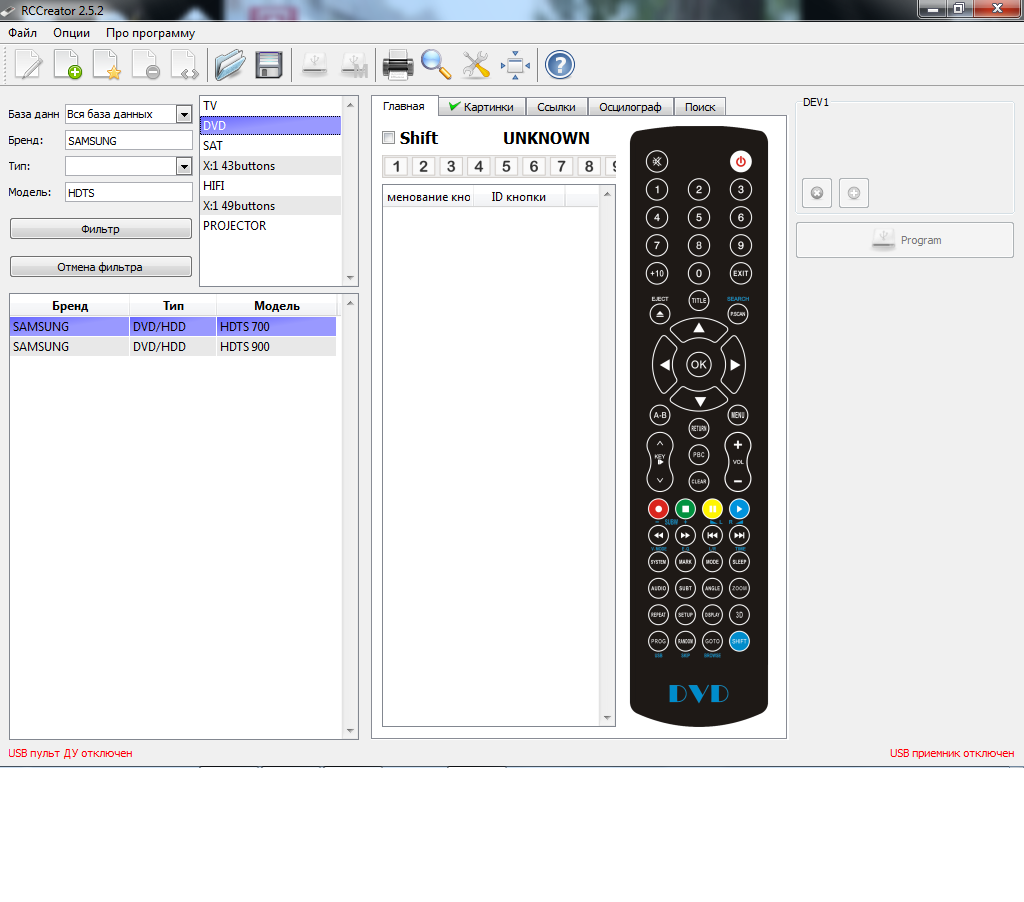
Task: Select the SAMSUNG HDTS 900 row
Action: [172, 347]
